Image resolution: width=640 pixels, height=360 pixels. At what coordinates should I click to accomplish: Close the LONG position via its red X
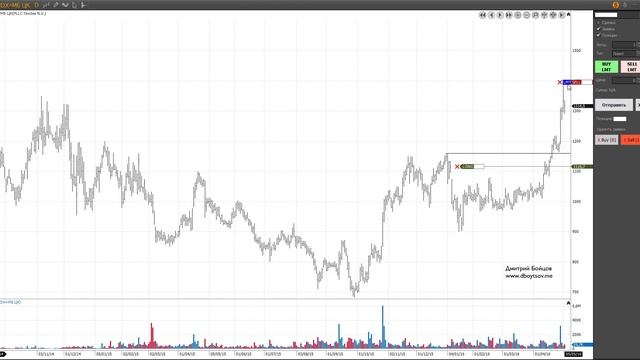click(x=457, y=167)
